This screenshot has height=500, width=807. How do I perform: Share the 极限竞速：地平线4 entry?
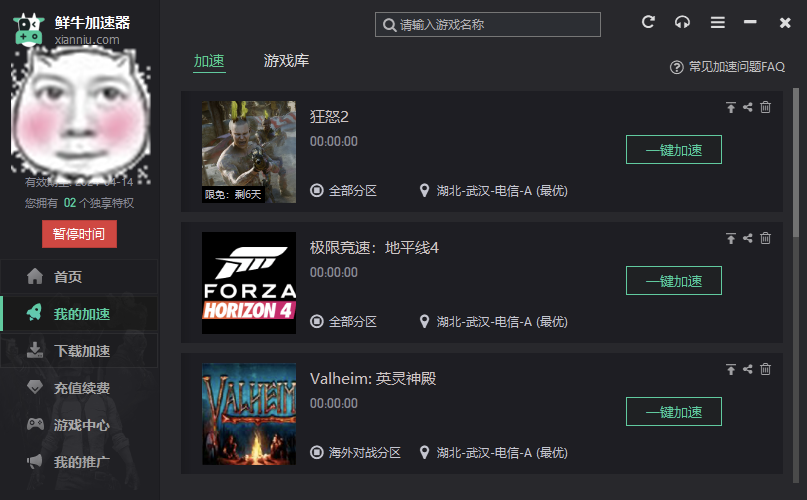click(x=748, y=238)
